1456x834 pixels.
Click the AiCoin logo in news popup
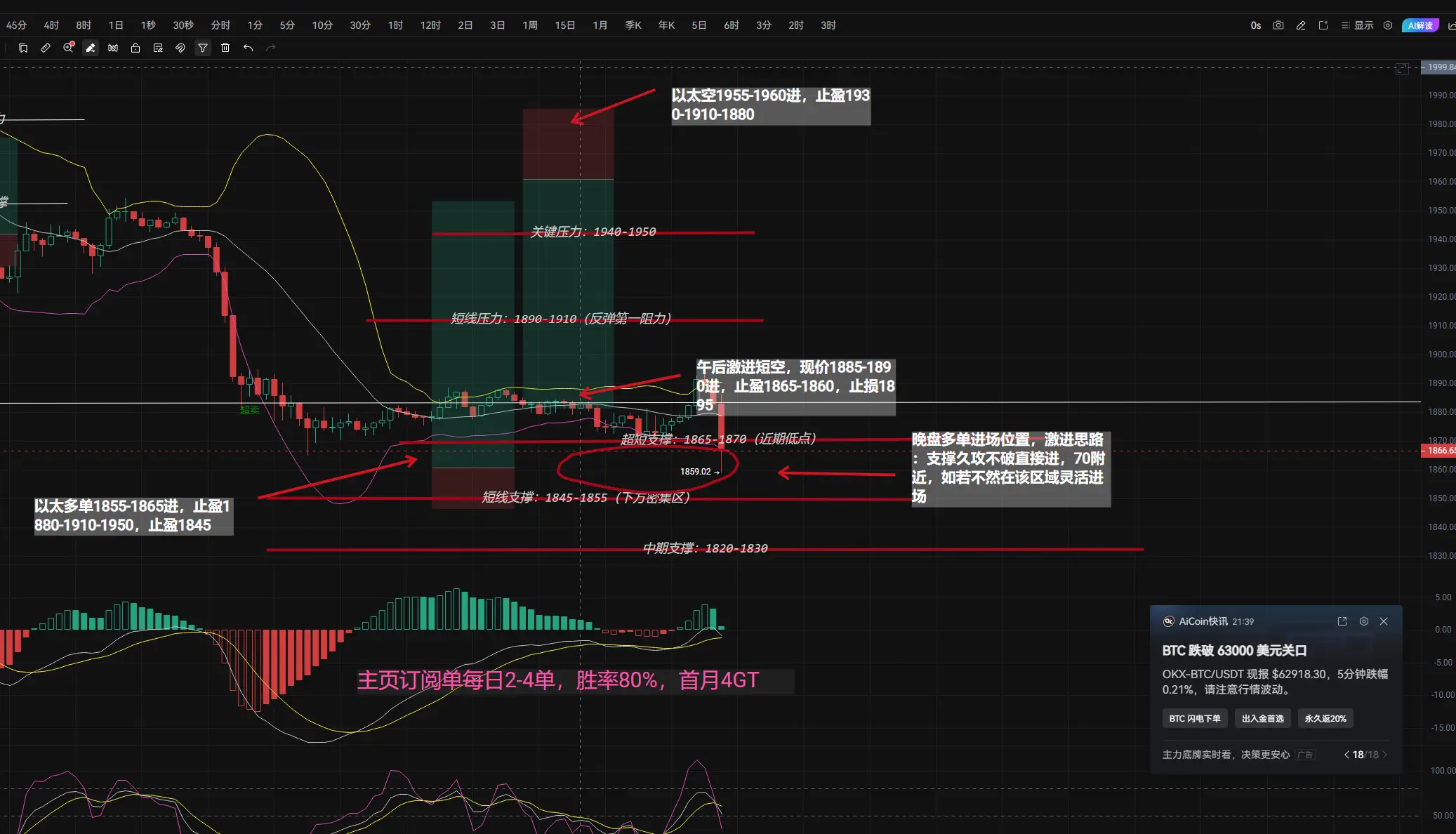point(1169,621)
